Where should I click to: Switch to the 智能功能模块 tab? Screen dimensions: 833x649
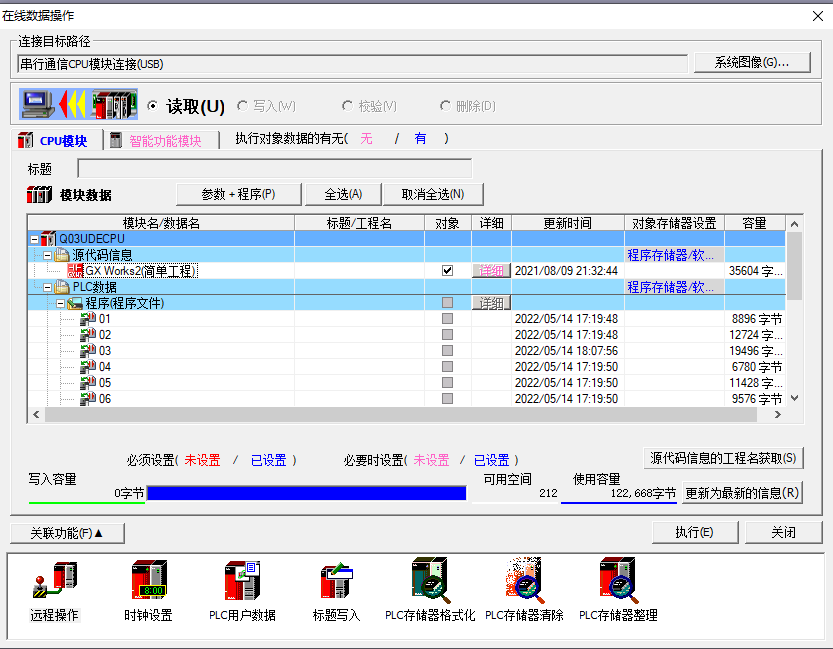pos(164,141)
